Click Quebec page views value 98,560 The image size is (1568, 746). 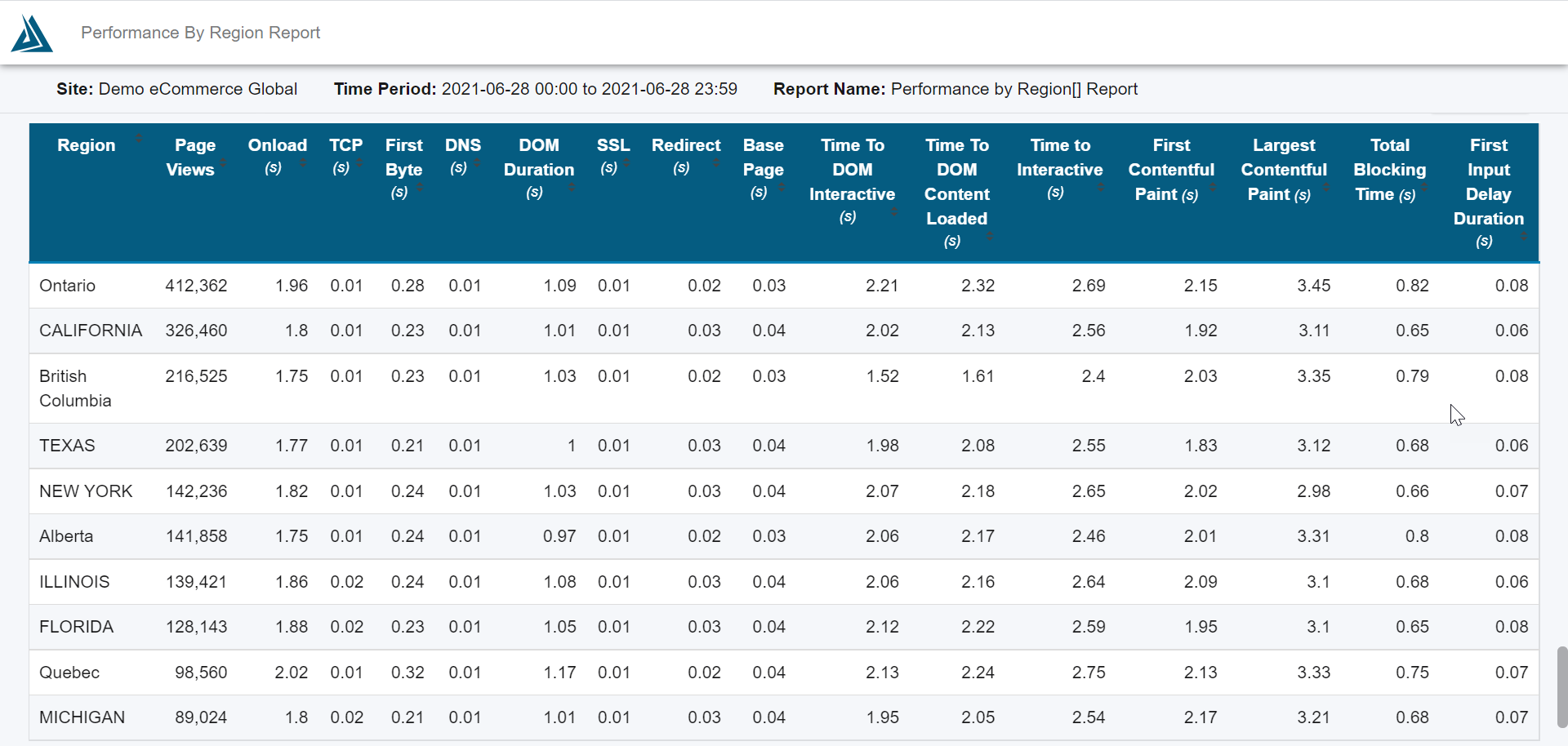(201, 673)
